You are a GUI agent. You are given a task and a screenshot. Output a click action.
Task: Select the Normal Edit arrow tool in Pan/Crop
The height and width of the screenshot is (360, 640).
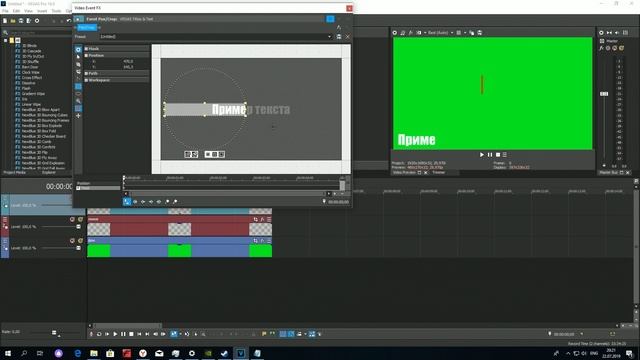click(78, 57)
